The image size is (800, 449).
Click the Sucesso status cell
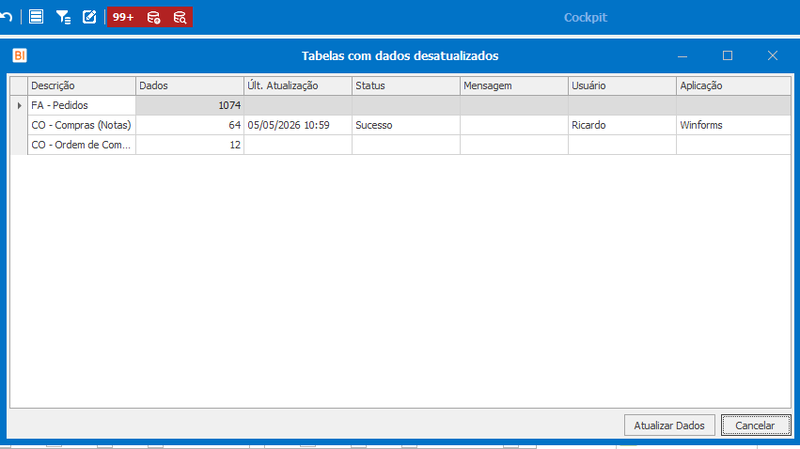(x=406, y=125)
